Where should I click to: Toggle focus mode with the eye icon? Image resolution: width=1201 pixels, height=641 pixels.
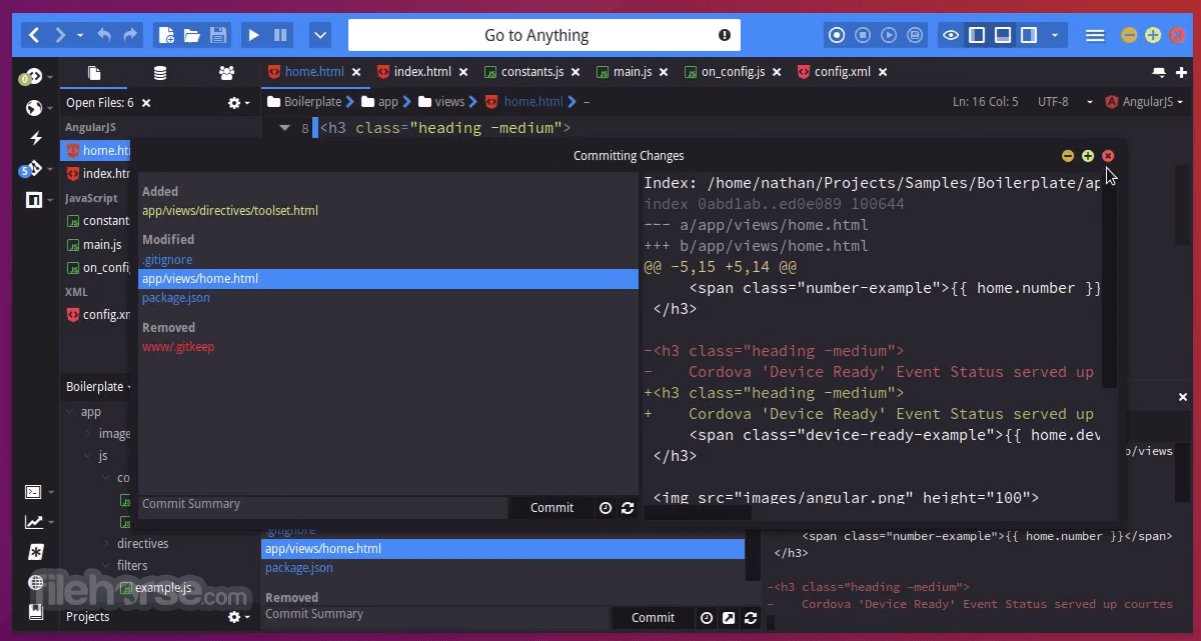point(951,35)
